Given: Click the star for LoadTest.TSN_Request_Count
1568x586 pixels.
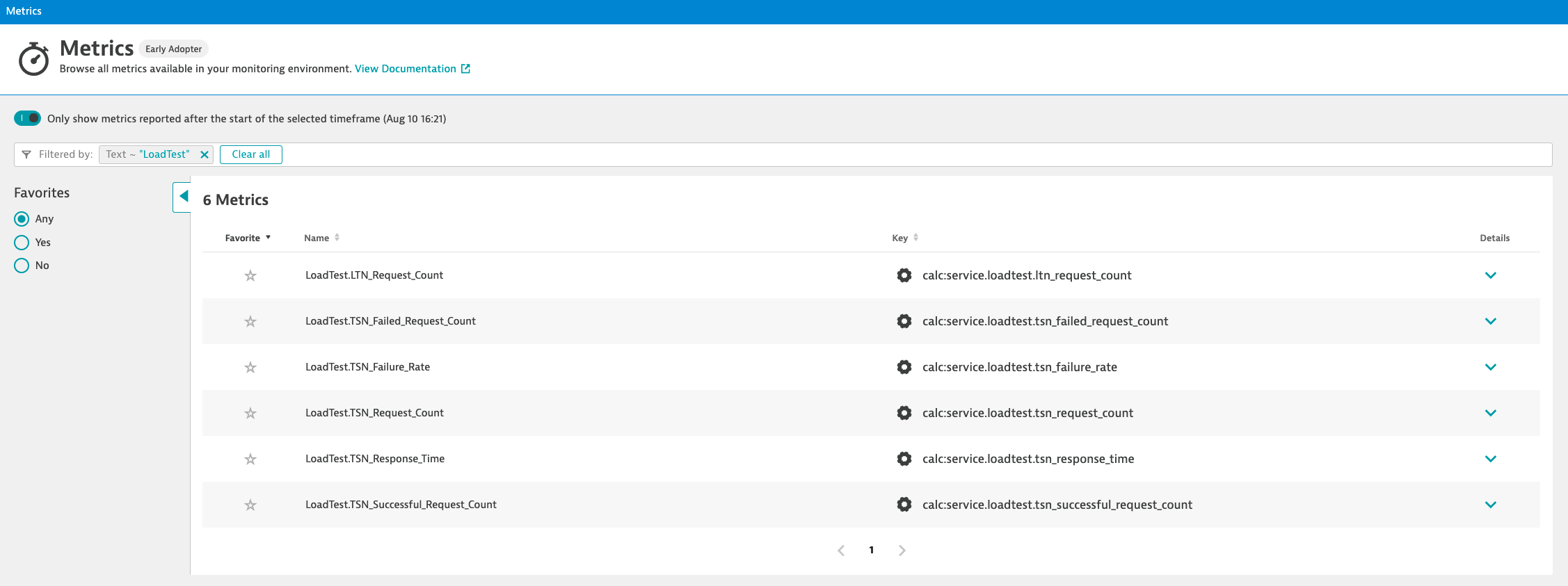Looking at the screenshot, I should [250, 413].
